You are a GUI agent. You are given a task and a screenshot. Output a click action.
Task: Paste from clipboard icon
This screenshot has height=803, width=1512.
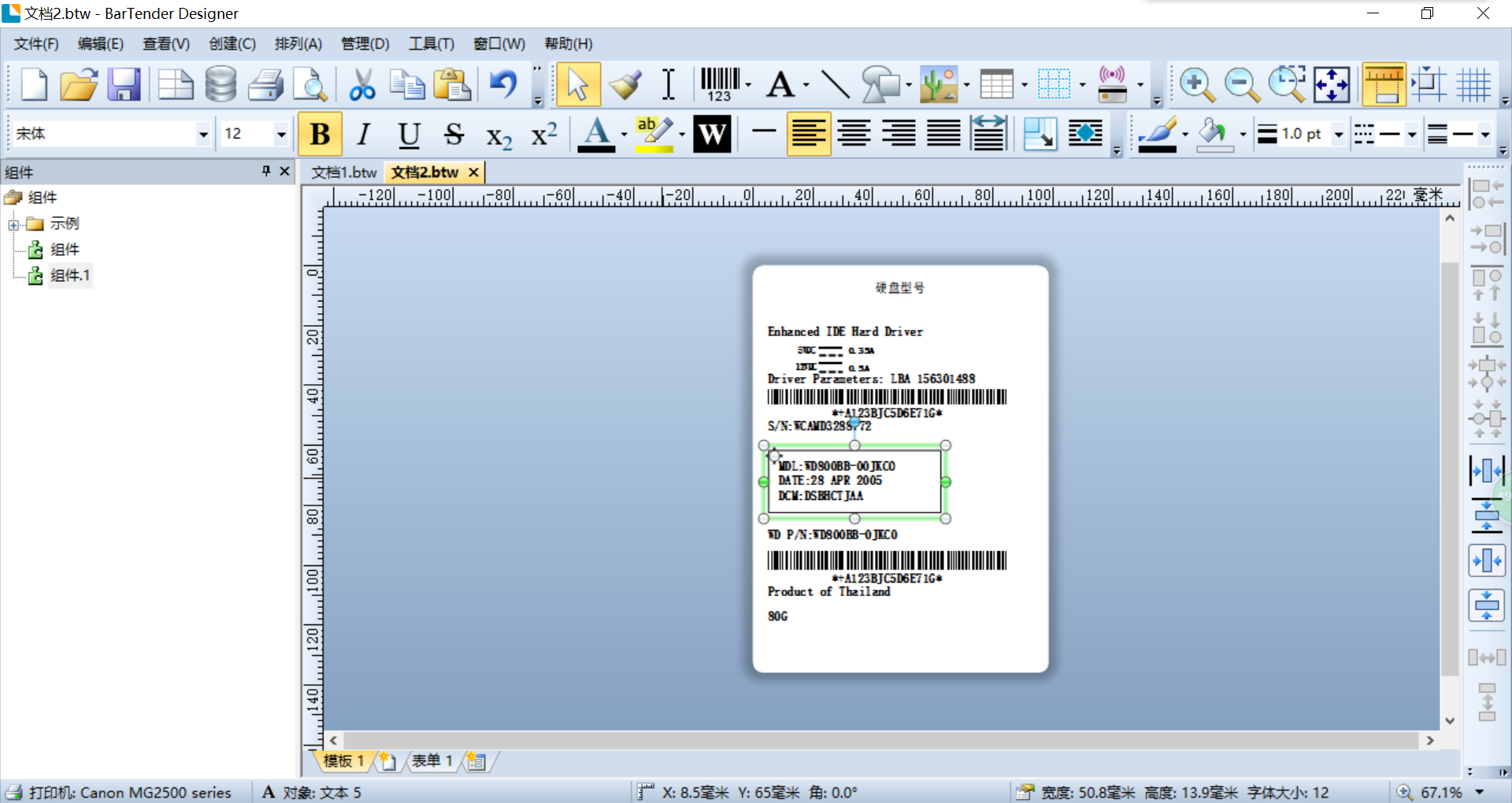[x=452, y=84]
